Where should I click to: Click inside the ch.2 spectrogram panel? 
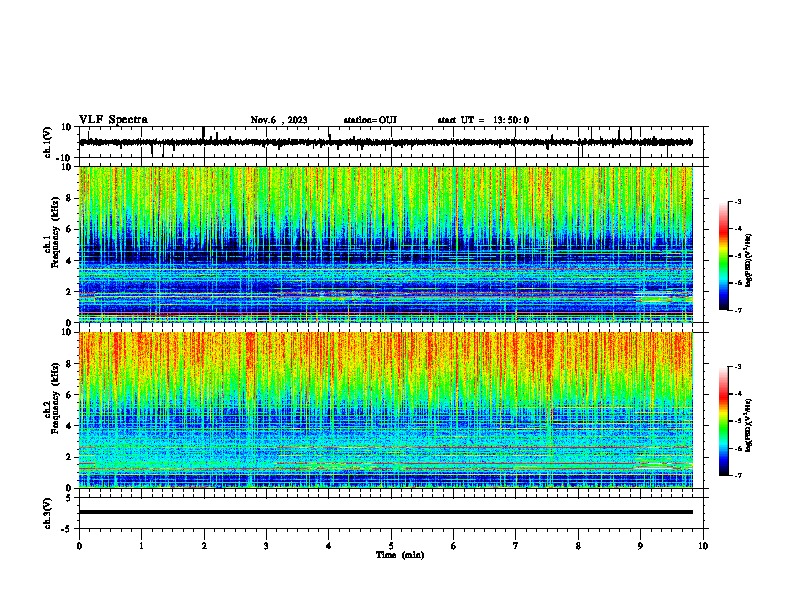click(386, 410)
